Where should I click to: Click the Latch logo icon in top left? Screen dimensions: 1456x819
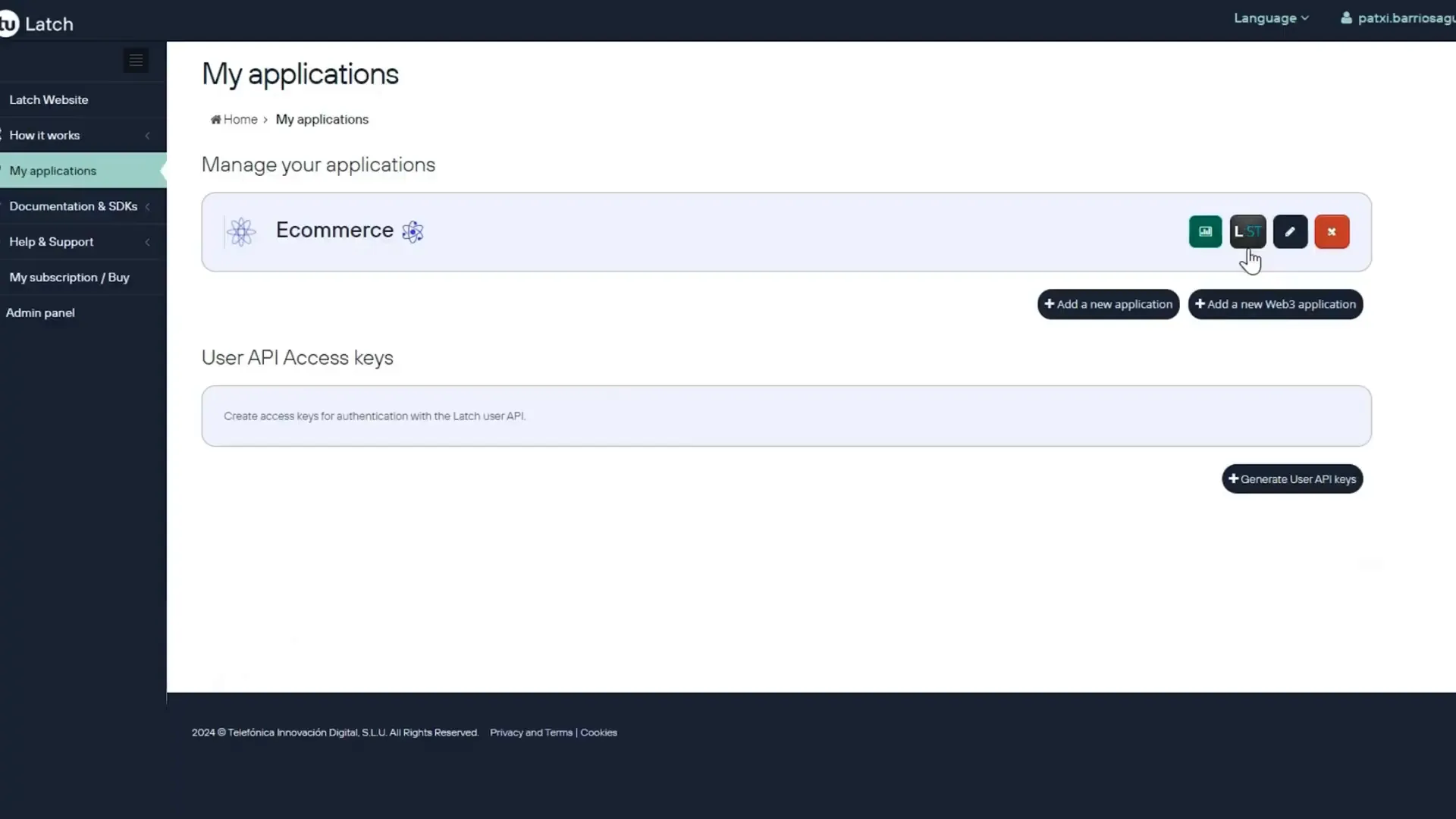(x=8, y=22)
